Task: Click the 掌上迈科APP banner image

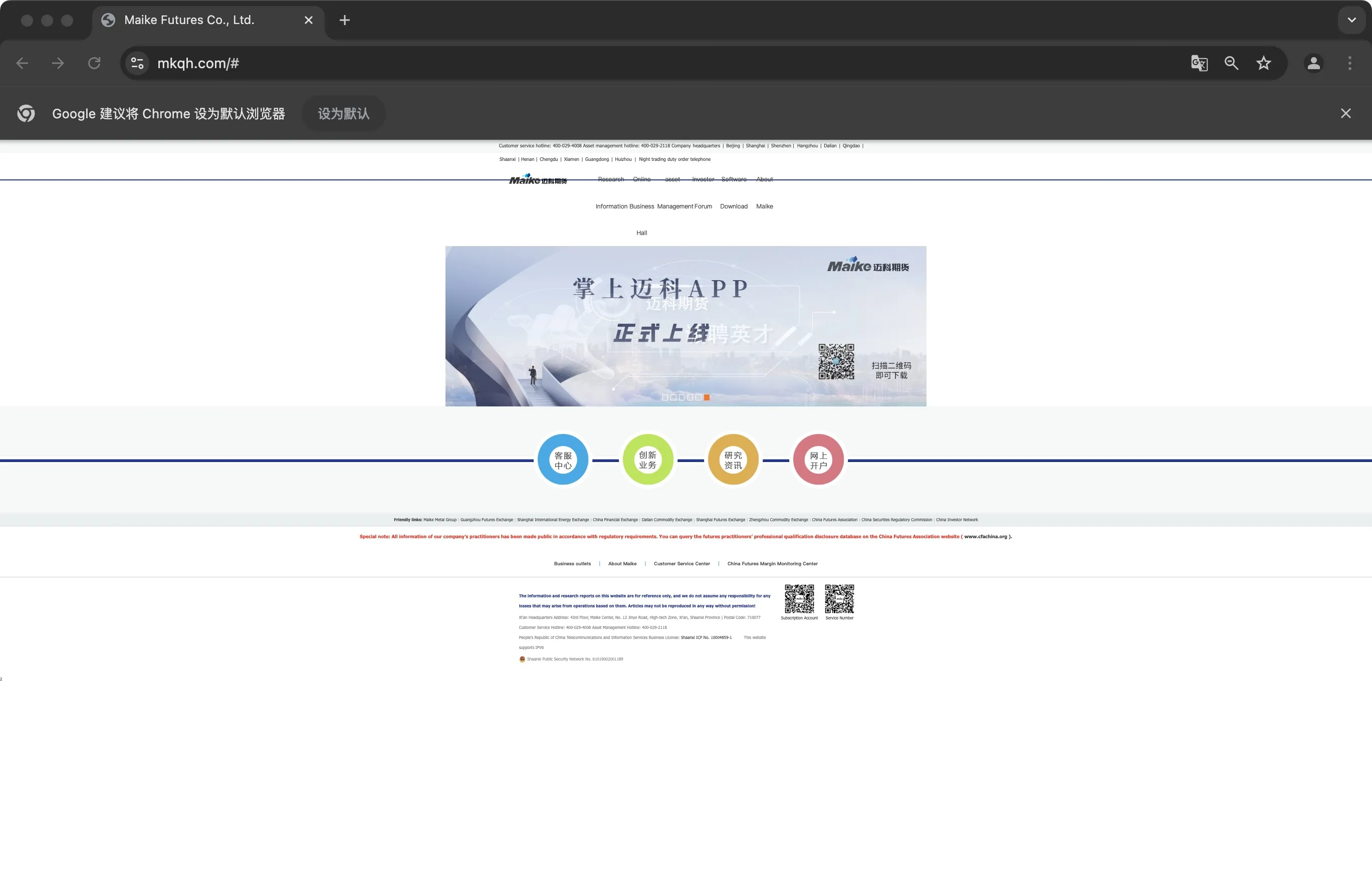Action: [685, 326]
